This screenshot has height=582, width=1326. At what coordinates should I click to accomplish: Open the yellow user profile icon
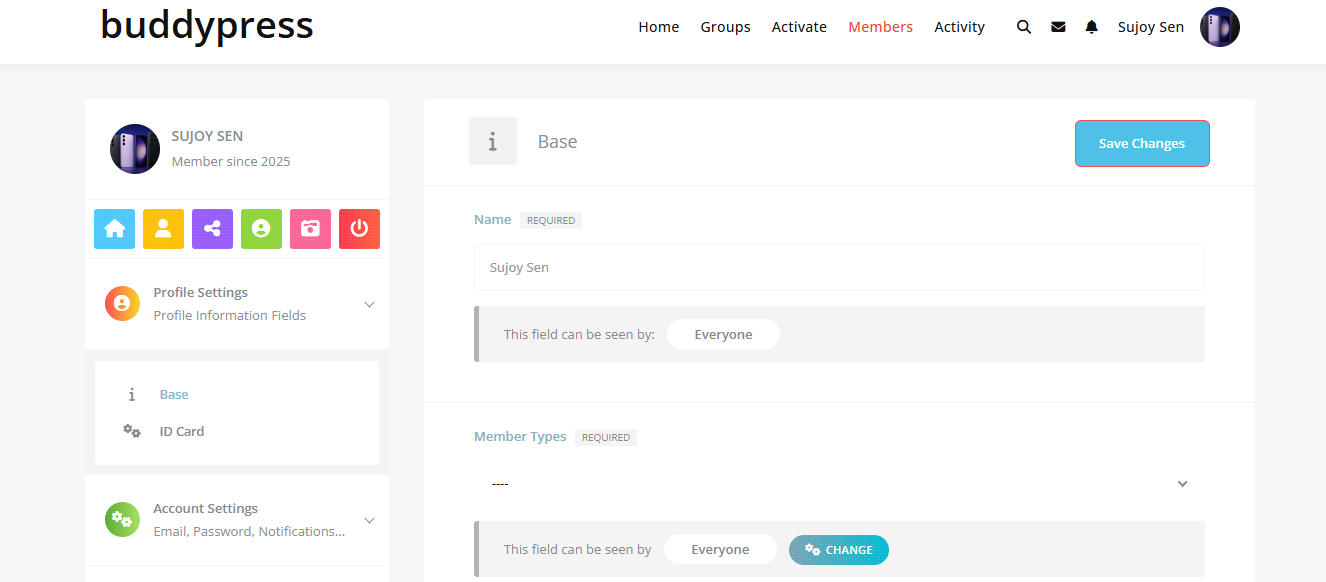coord(163,229)
